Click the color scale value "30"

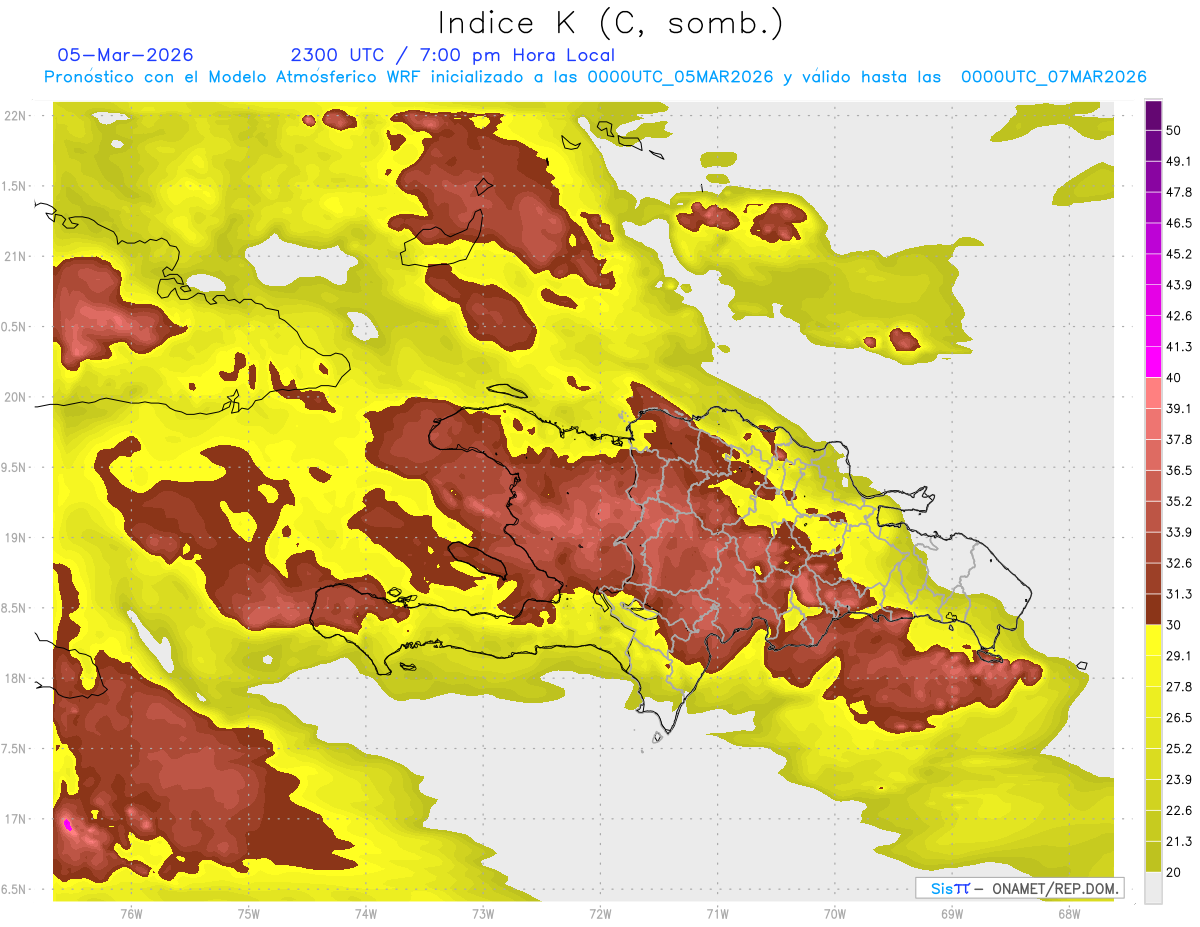pyautogui.click(x=1175, y=625)
